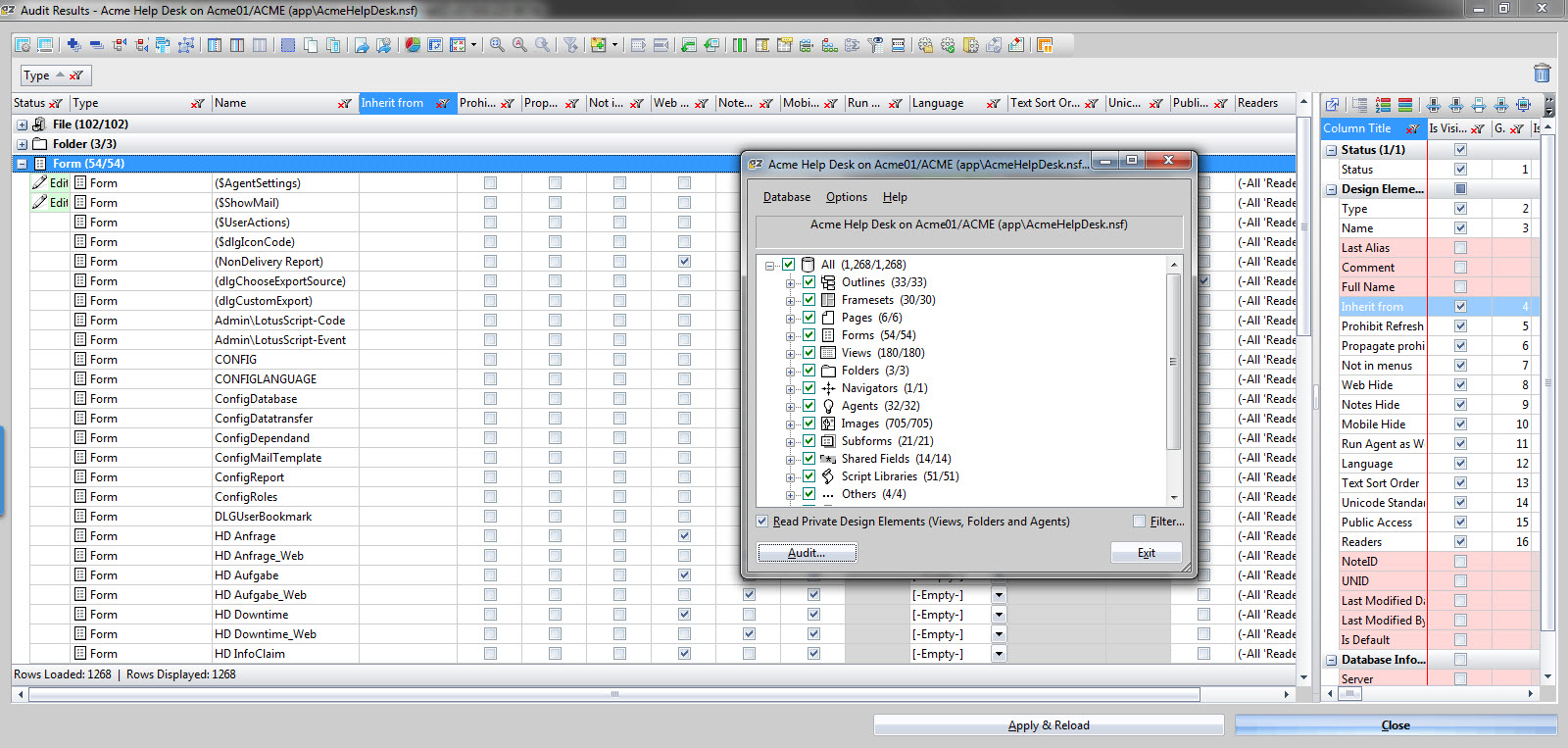The width and height of the screenshot is (1568, 748).
Task: Click Apply & Reload
Action: click(1049, 725)
